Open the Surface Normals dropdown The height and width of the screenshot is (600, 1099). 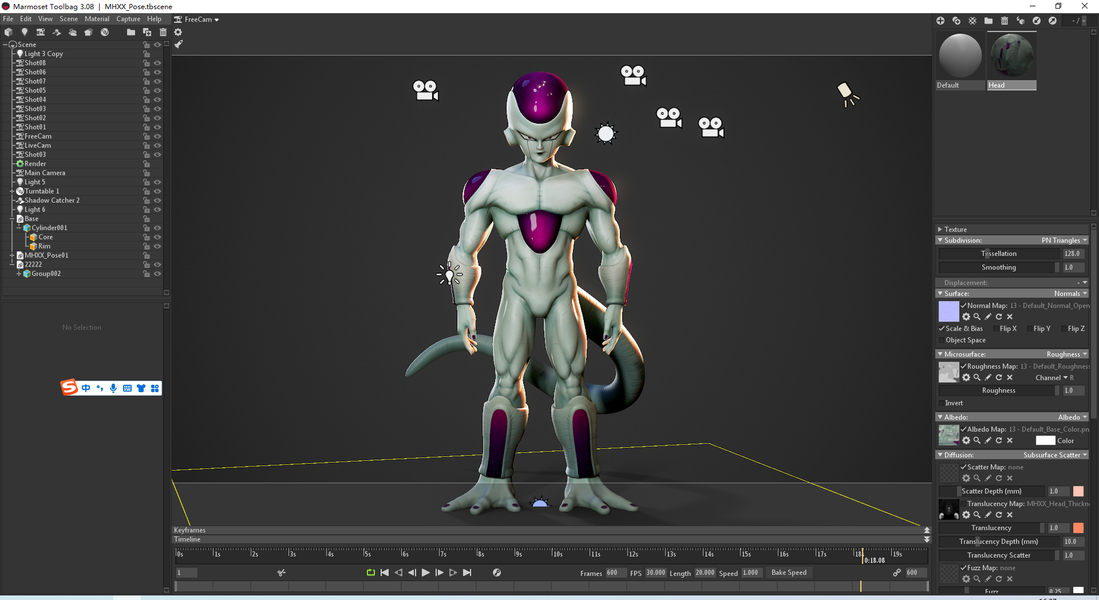(1070, 294)
